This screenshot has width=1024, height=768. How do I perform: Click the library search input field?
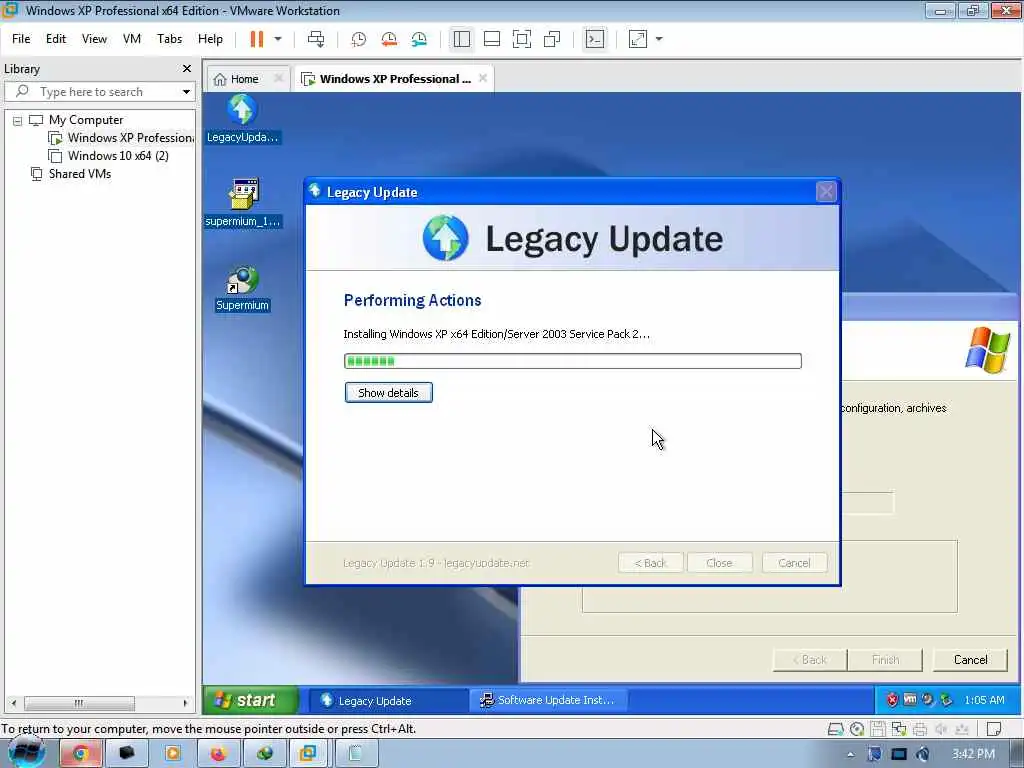click(x=98, y=91)
